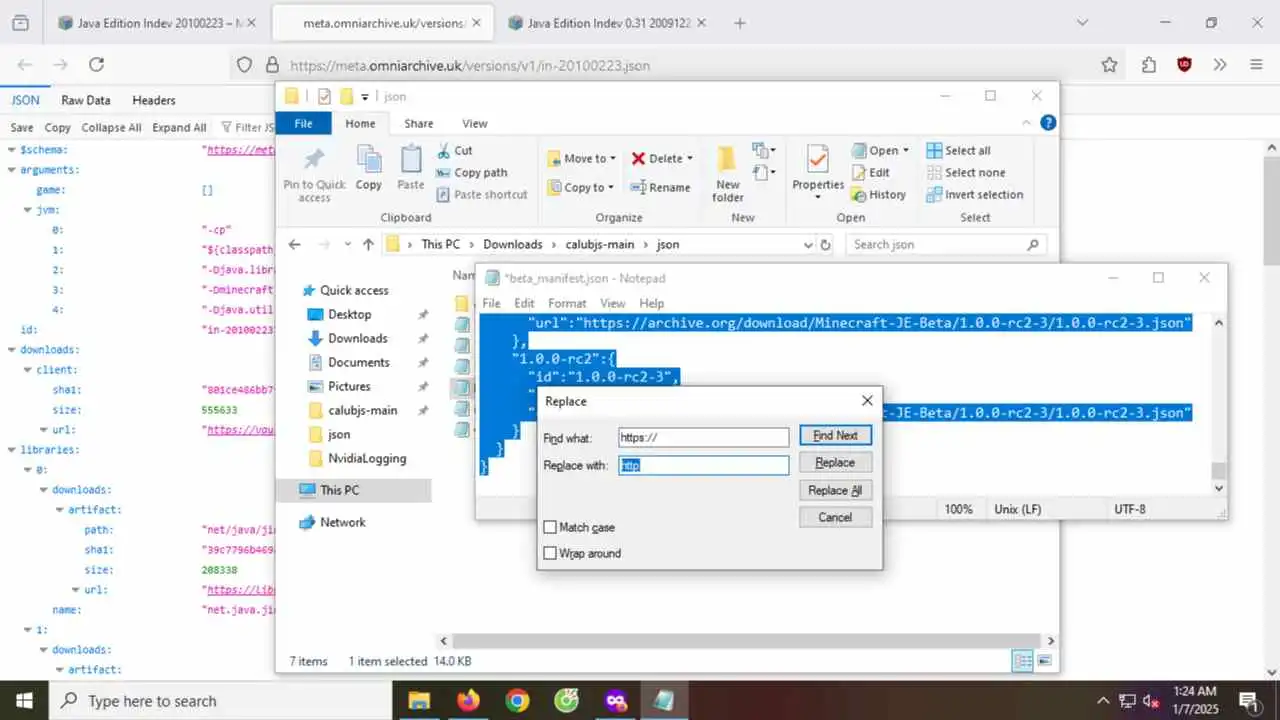Switch to Raw Data tab in Firefox

tap(86, 100)
